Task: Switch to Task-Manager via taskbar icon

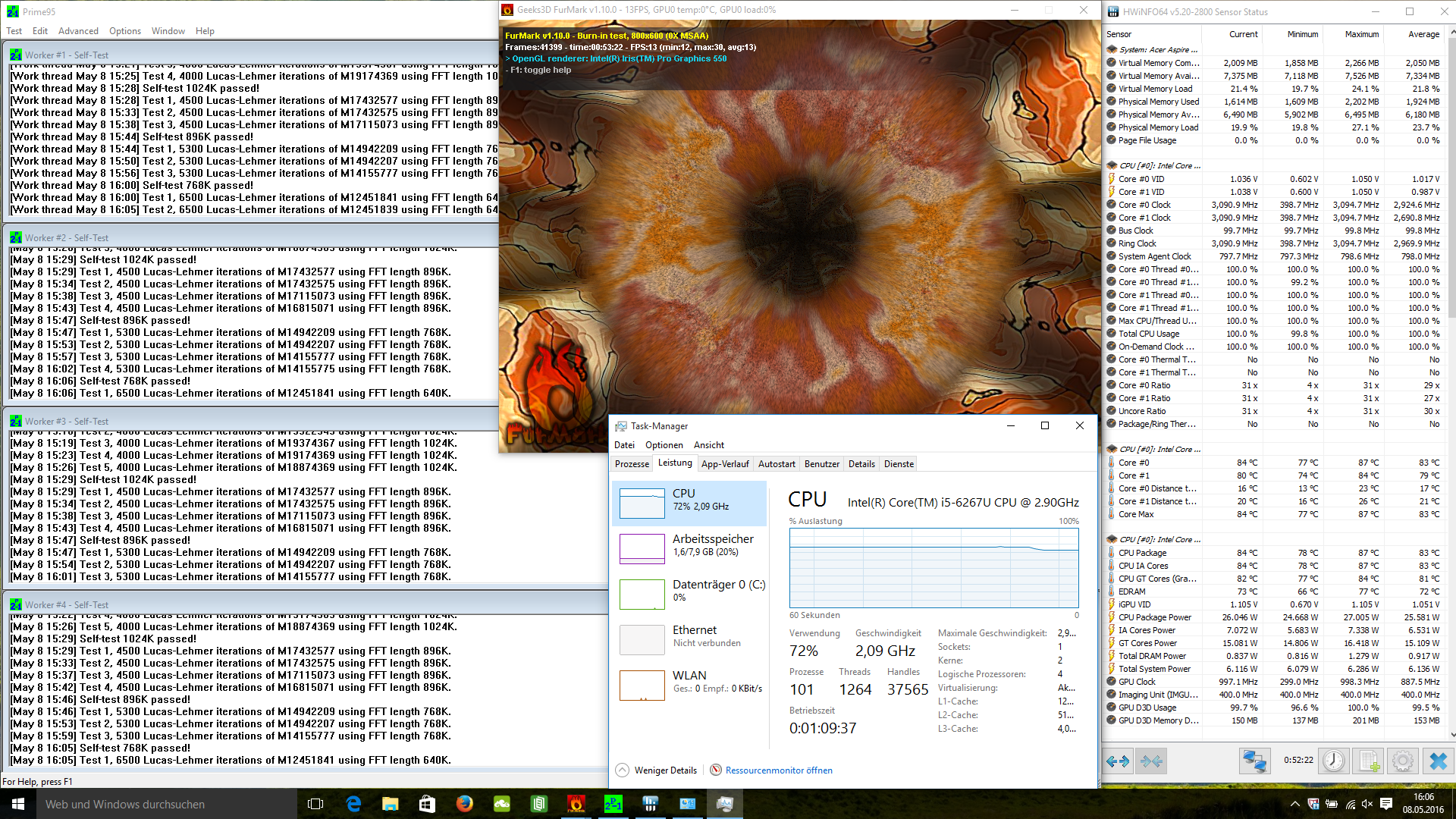Action: click(x=725, y=804)
